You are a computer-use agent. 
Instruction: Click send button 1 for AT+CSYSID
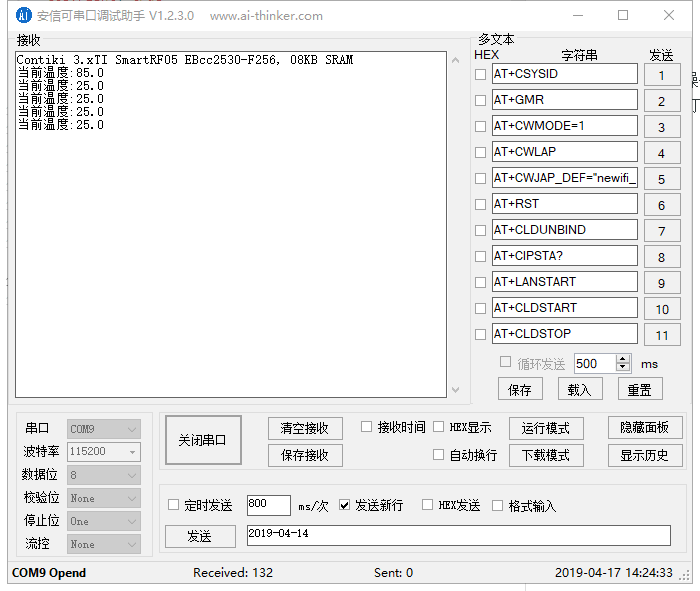662,75
